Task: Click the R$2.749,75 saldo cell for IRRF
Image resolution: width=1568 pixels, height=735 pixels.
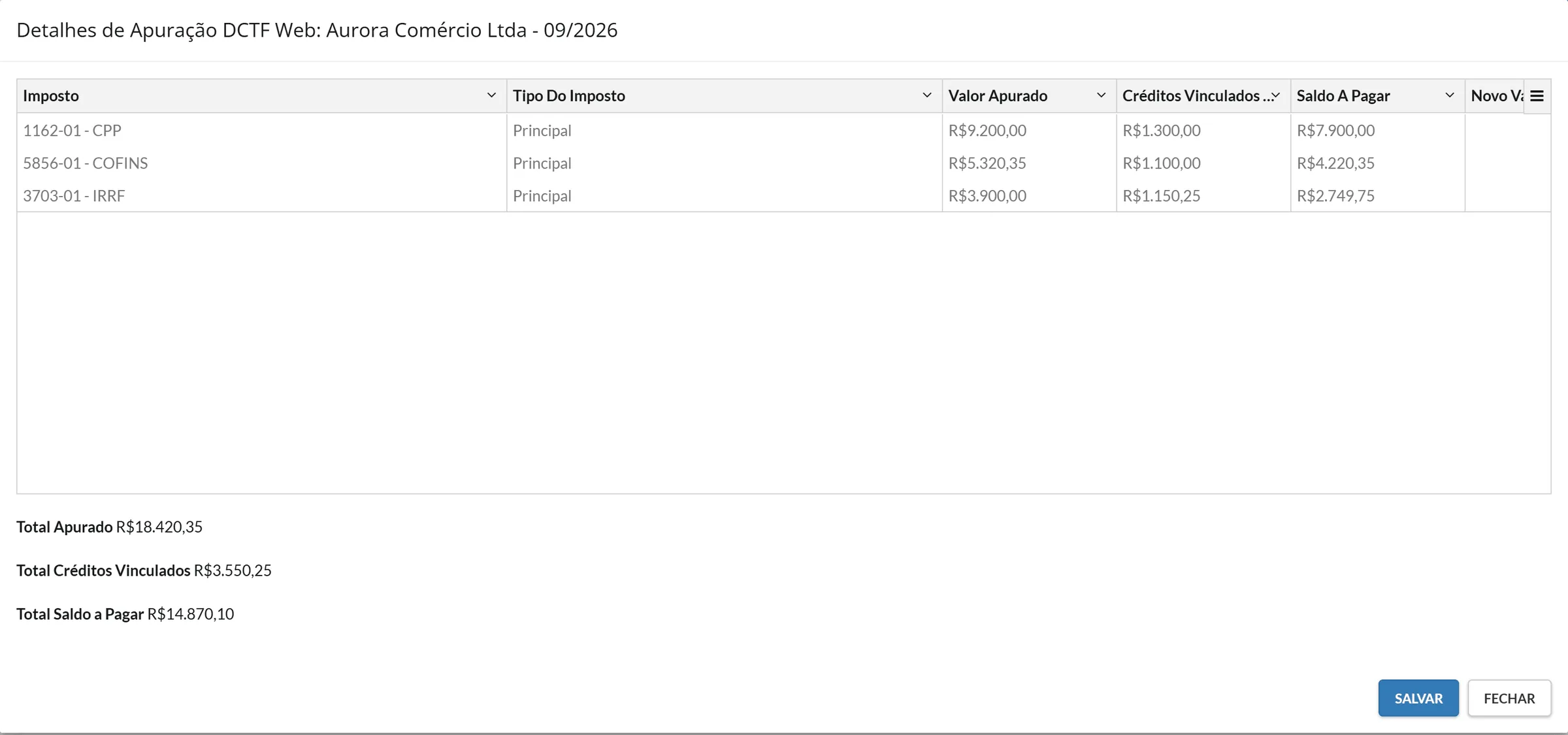Action: [1377, 195]
